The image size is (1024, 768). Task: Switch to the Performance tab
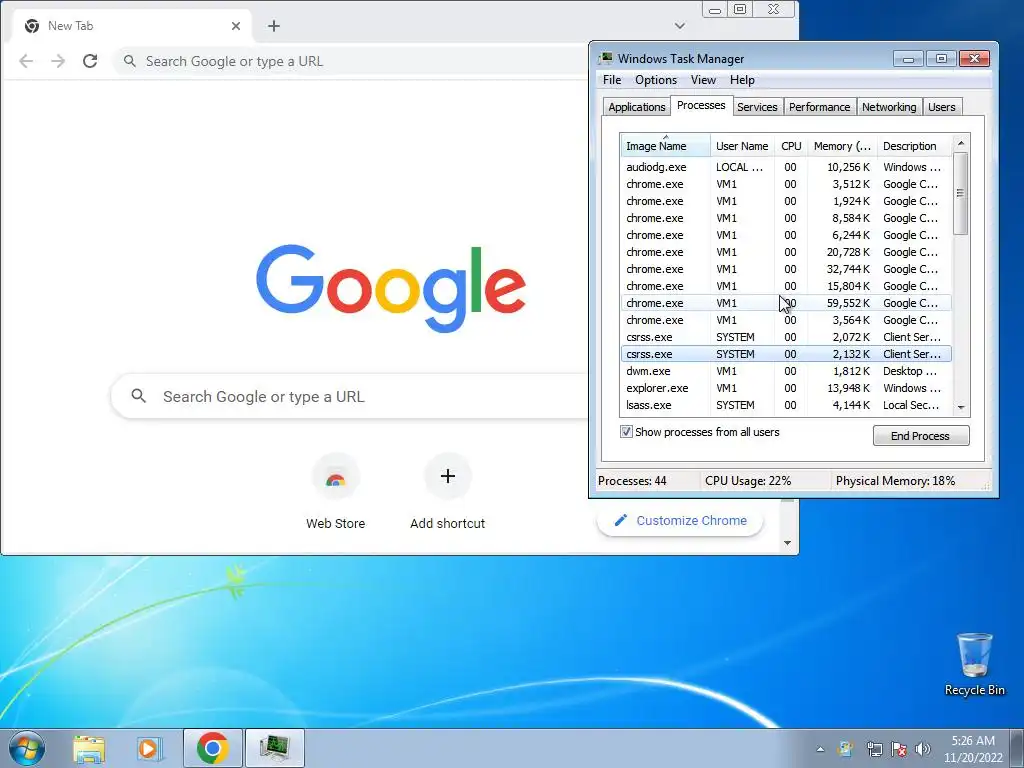coord(820,107)
